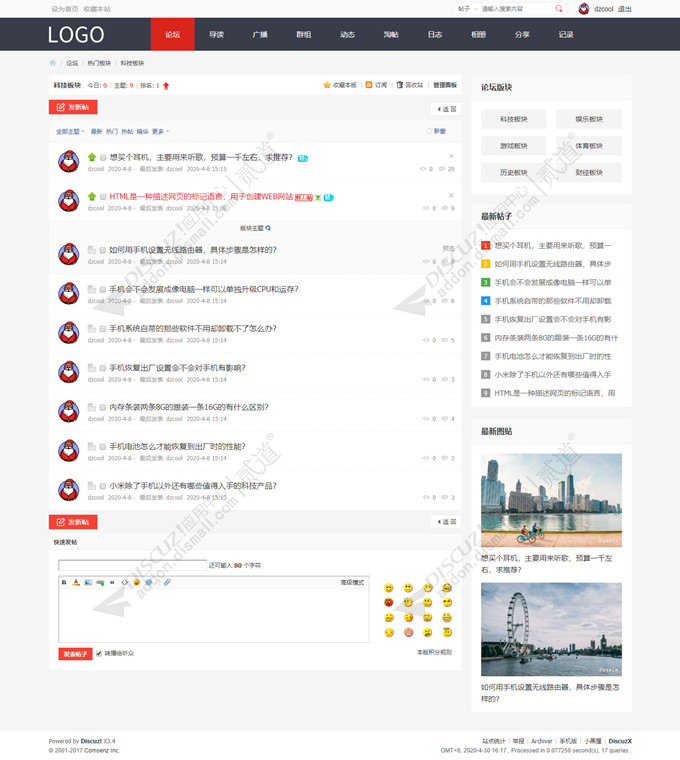Click the paperclip attachment icon
Screen dimensions: 680x760
[167, 582]
